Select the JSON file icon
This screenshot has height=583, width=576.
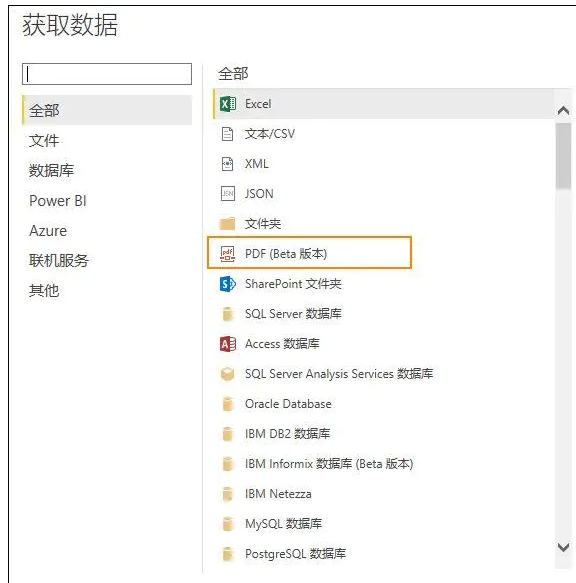[x=228, y=194]
